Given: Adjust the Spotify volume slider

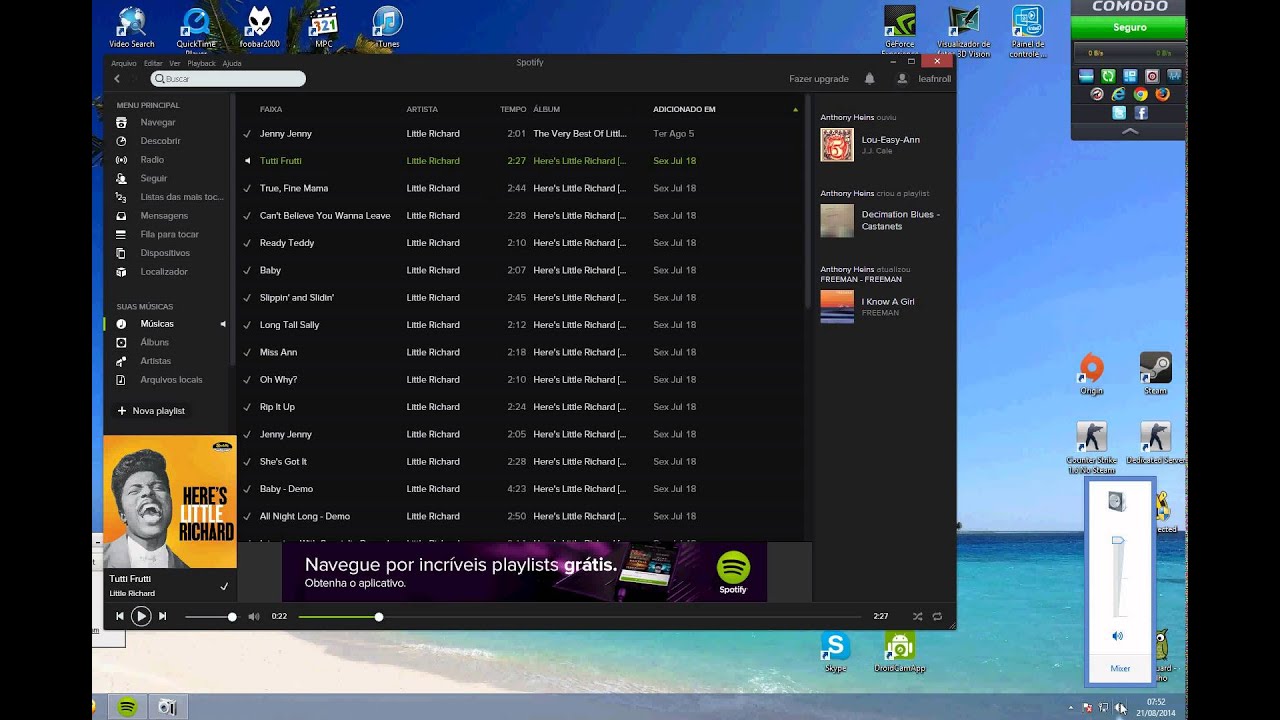Looking at the screenshot, I should 210,617.
